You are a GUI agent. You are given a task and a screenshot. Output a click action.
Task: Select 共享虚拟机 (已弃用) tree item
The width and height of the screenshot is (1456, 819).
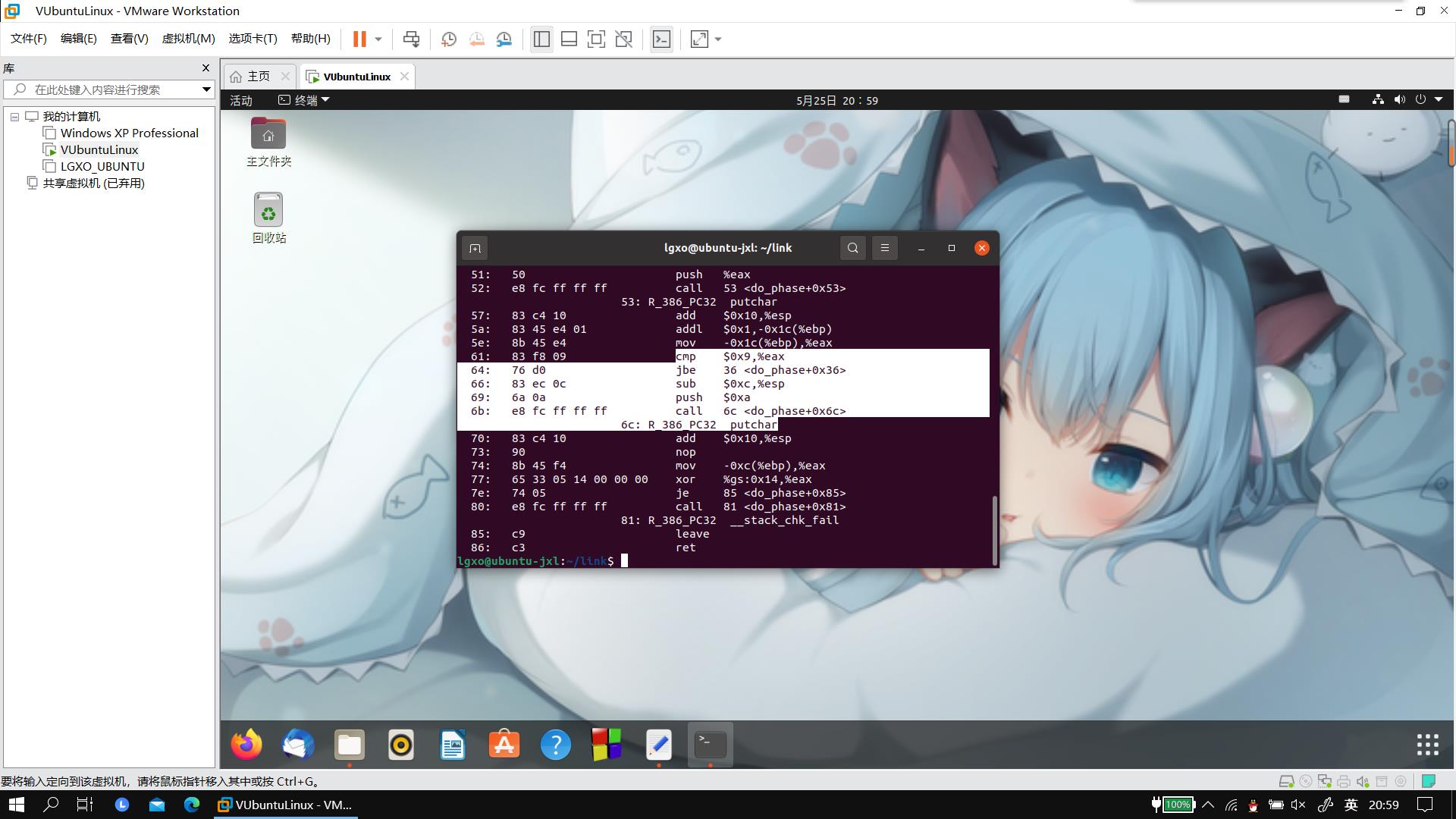(x=93, y=184)
